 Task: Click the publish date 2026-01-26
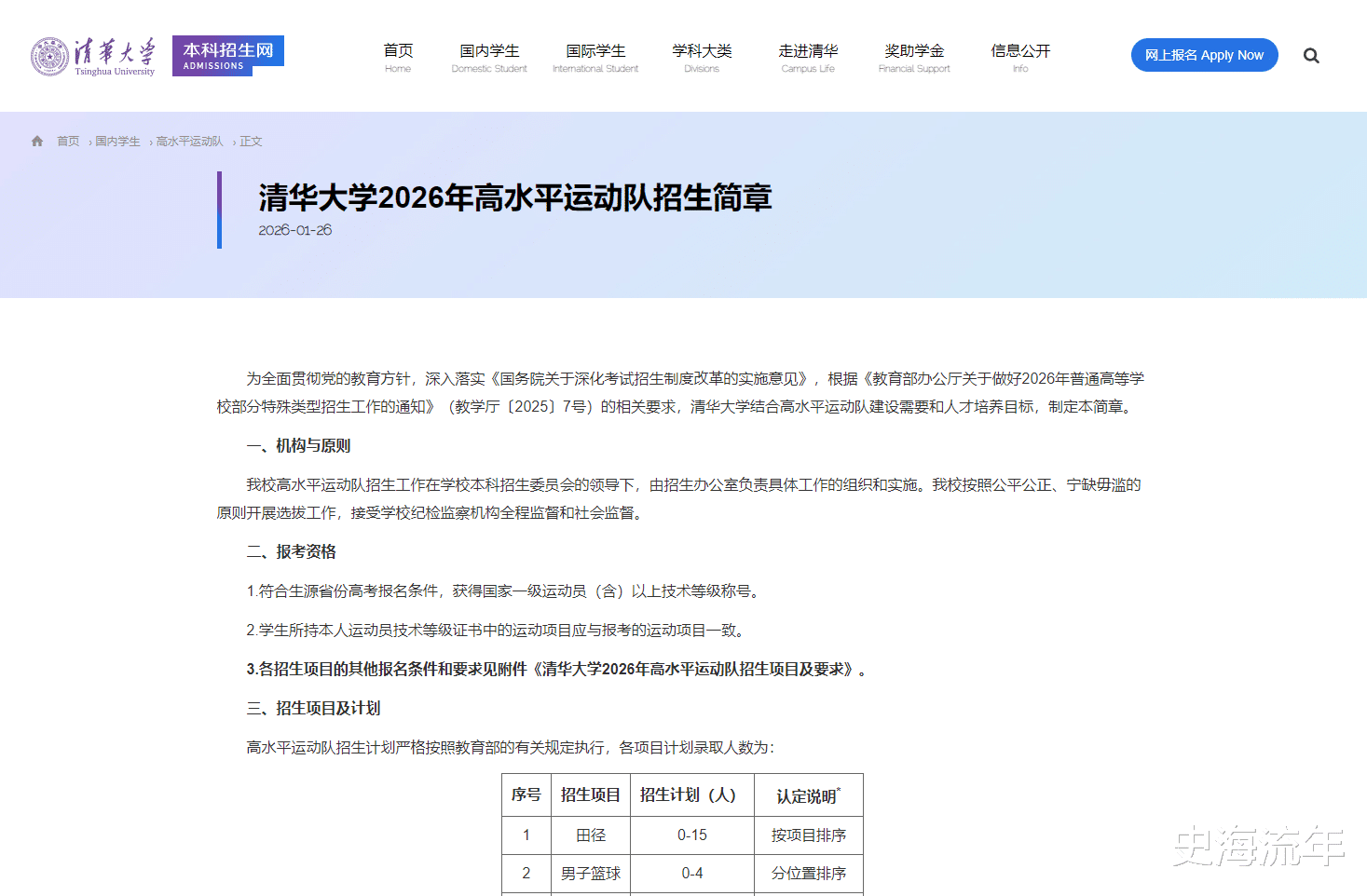[294, 230]
